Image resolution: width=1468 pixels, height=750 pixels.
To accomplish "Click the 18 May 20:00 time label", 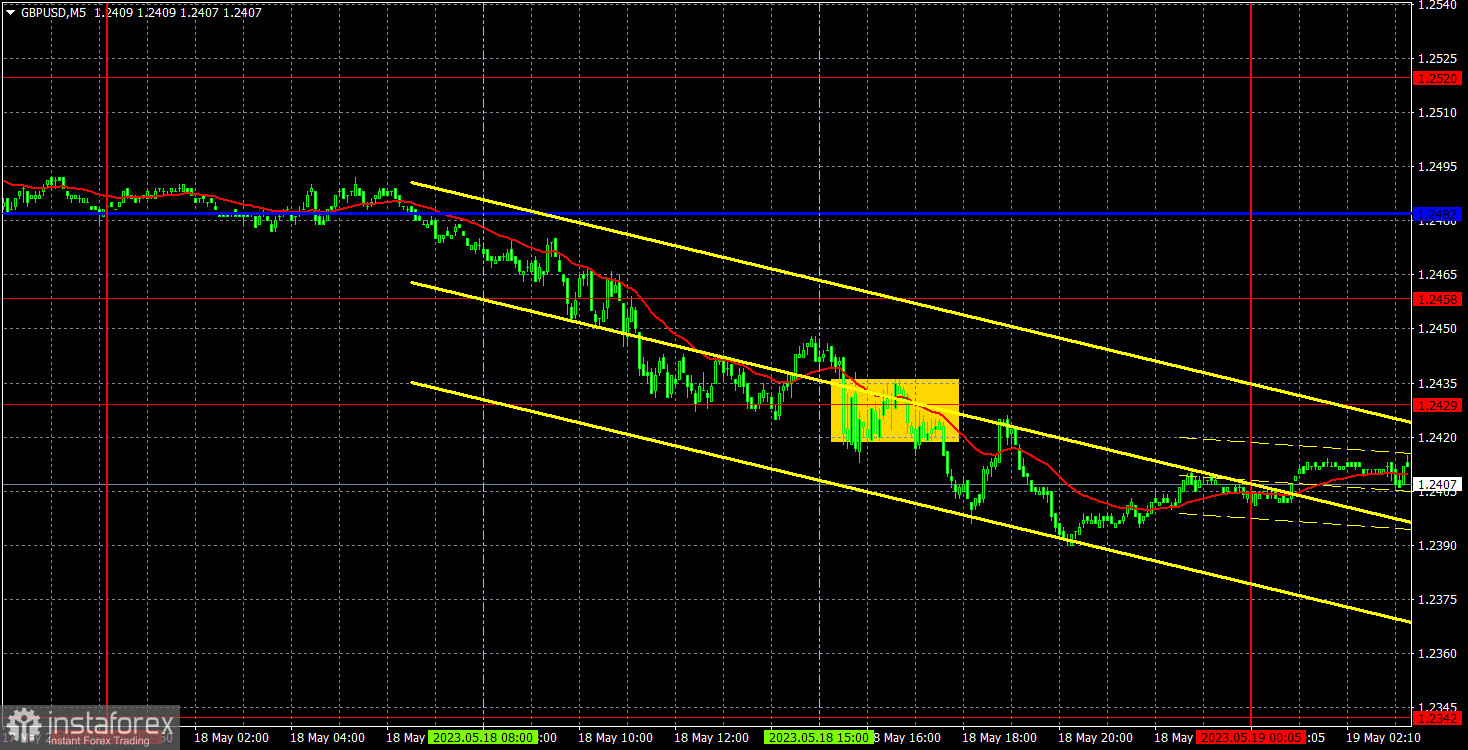I will (x=1095, y=738).
